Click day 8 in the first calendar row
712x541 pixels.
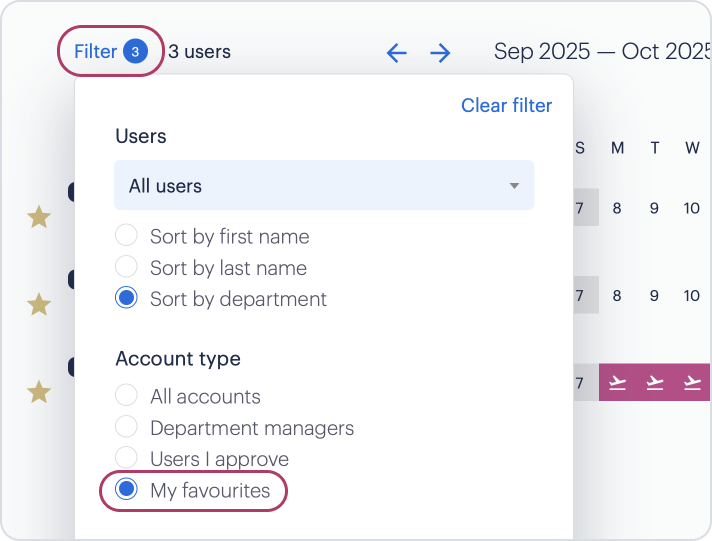(x=618, y=209)
